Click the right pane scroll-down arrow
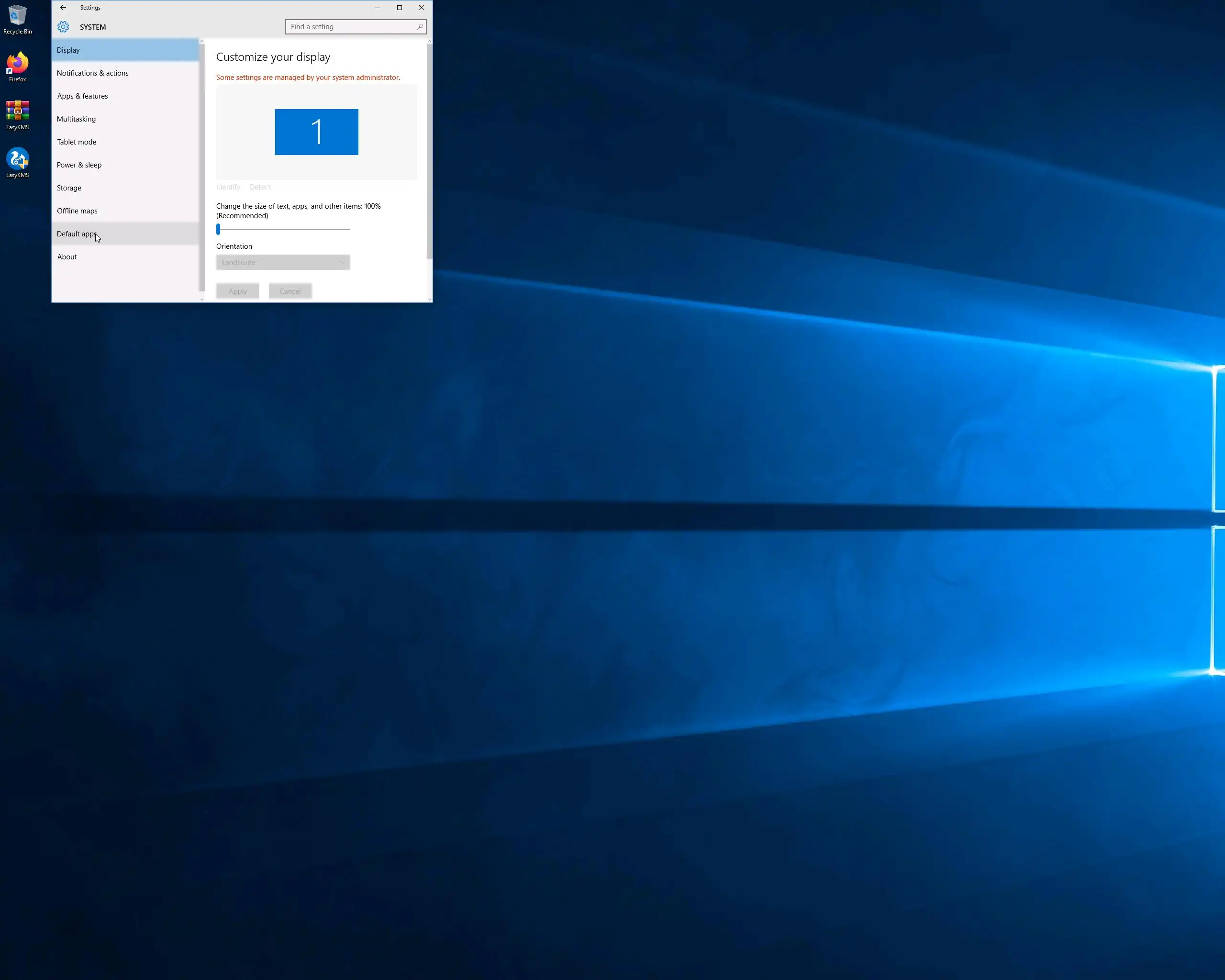This screenshot has width=1225, height=980. coord(430,299)
